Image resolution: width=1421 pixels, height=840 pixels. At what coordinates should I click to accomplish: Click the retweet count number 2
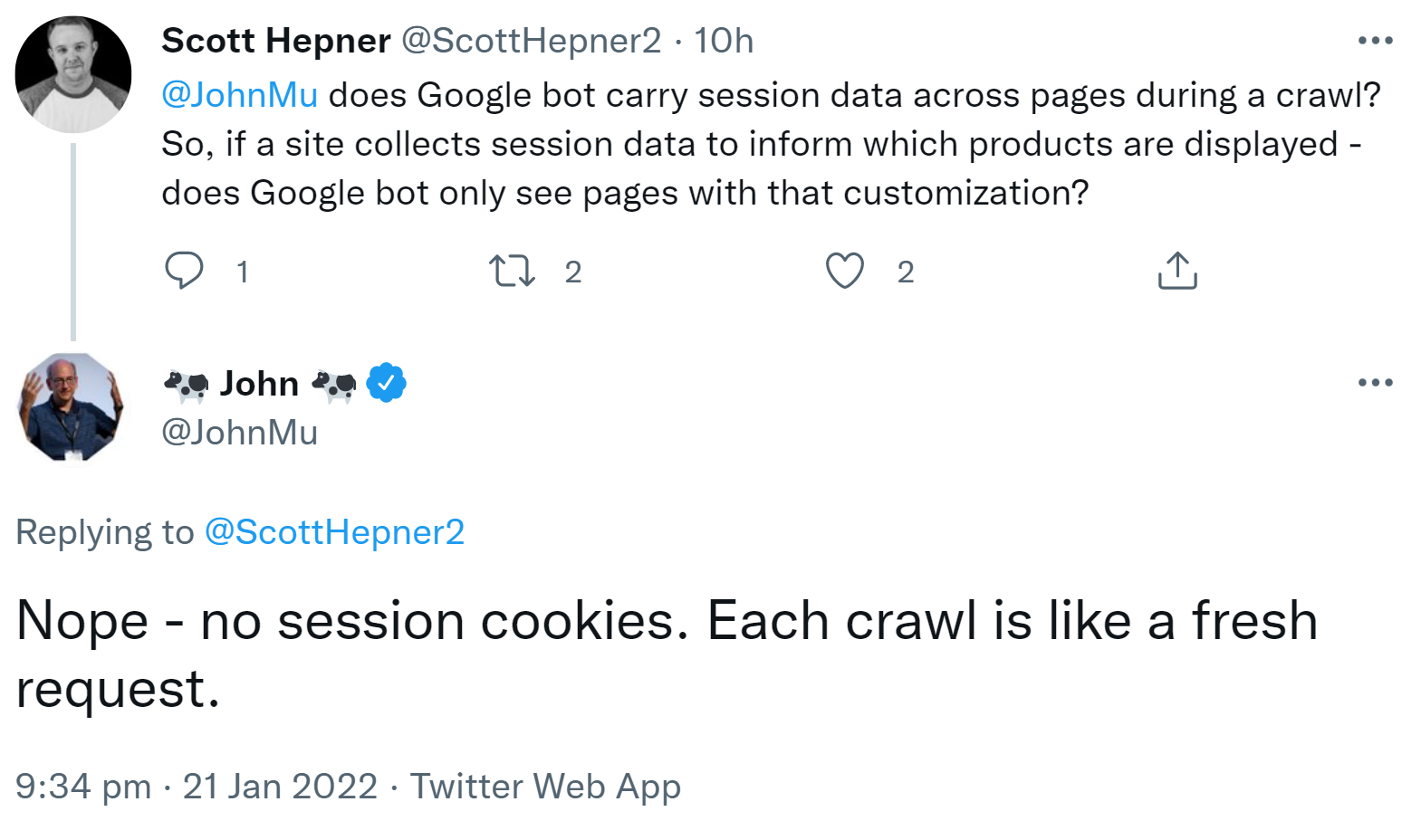point(574,270)
